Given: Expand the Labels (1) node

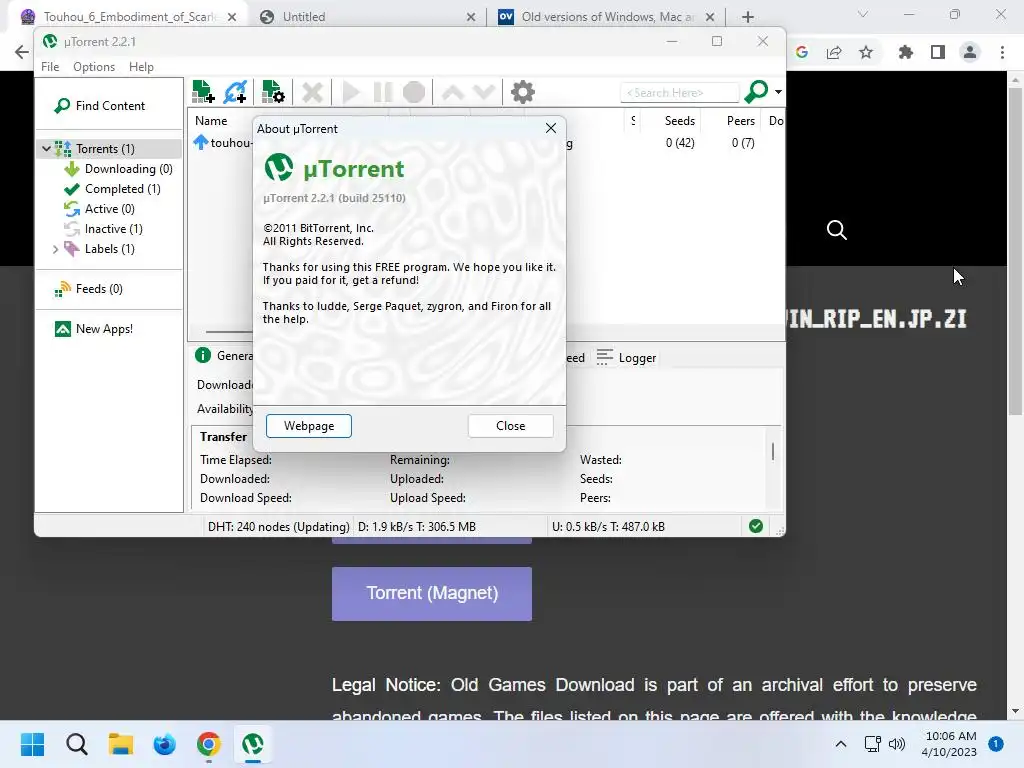Looking at the screenshot, I should tap(56, 249).
